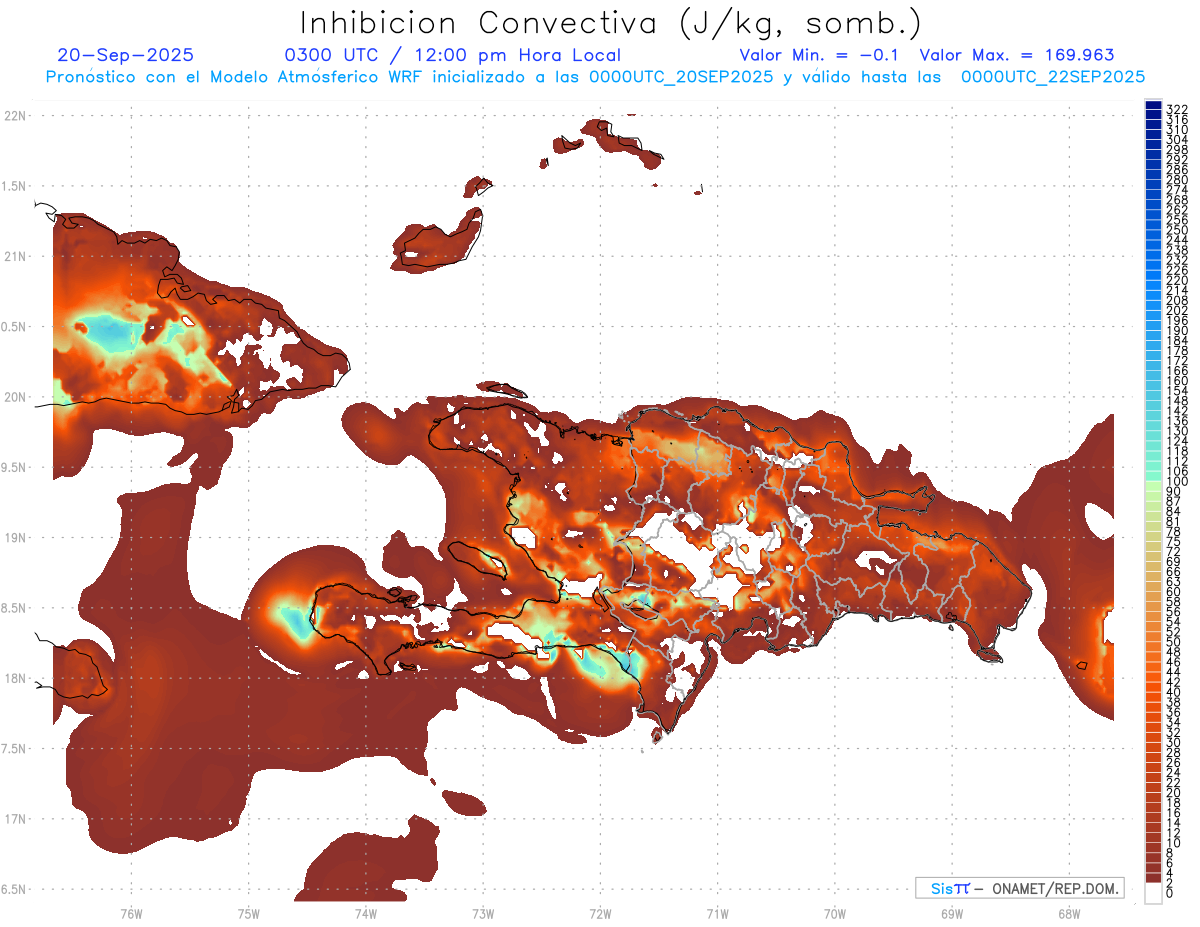This screenshot has width=1200, height=927.
Task: Click the time '0300 UTC / 12:00 pm Hora Local'
Action: point(453,55)
